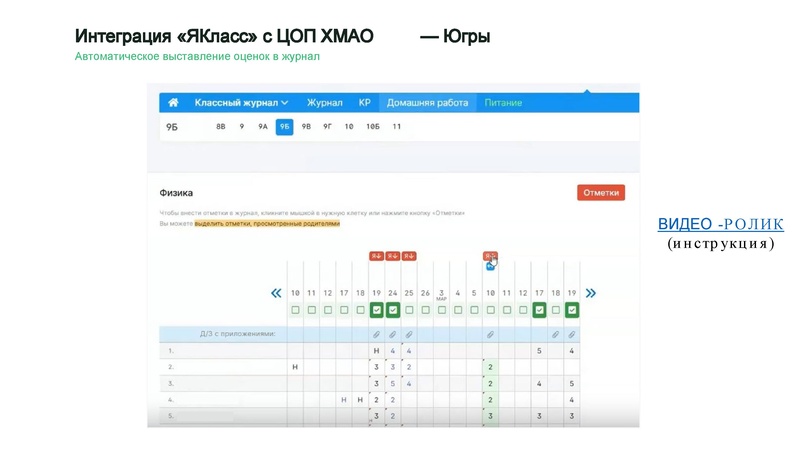Image resolution: width=800 pixels, height=450 pixels.
Task: Open paperclip attachment in highlighted March 10 column
Action: tap(490, 335)
